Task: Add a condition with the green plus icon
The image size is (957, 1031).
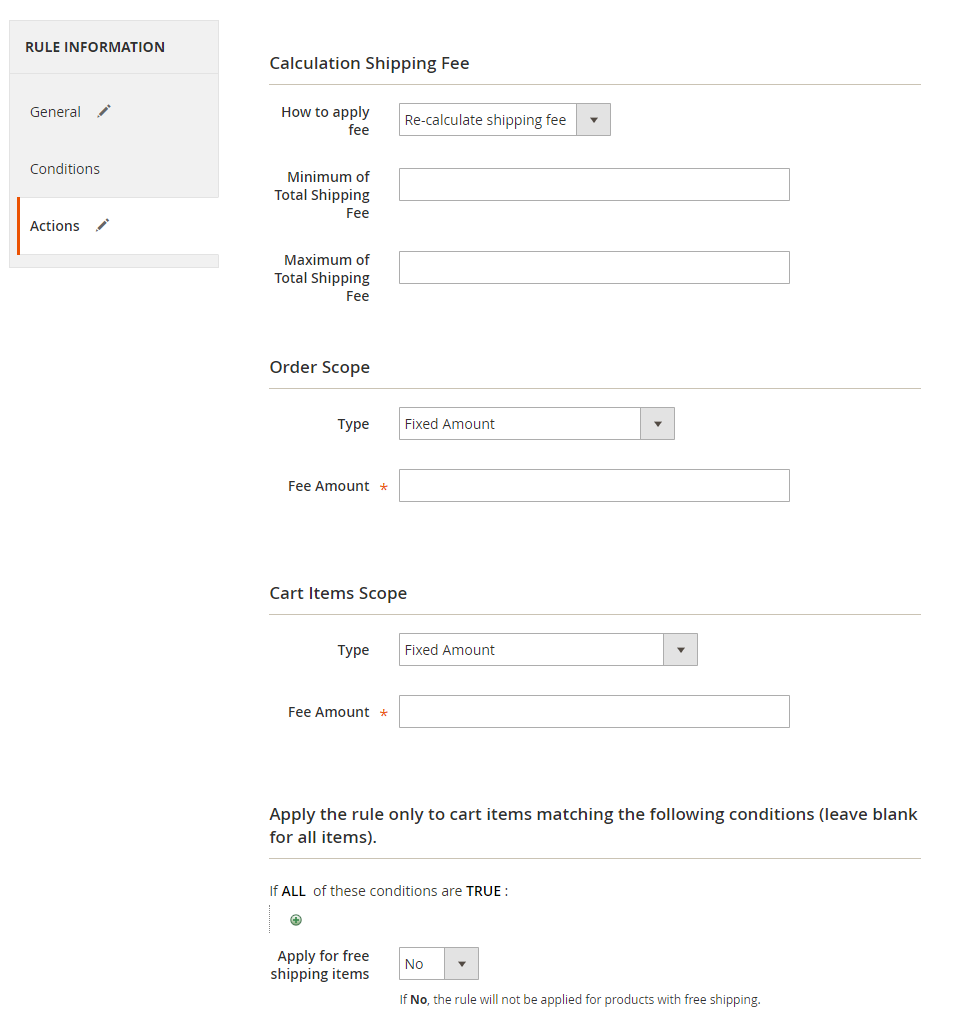Action: coord(296,920)
